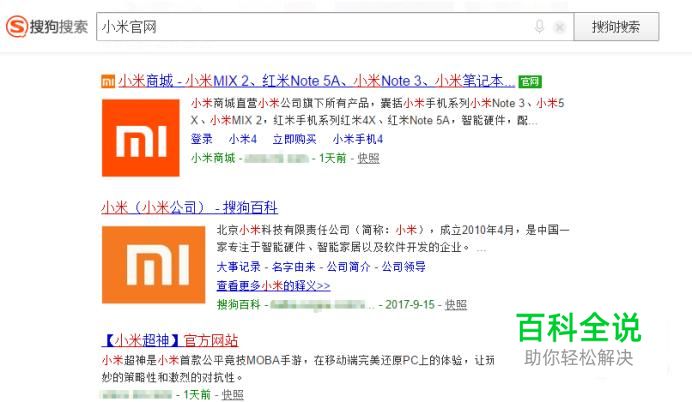The width and height of the screenshot is (692, 402).
Task: Click the green 小米商城 source label
Action: [x=213, y=158]
